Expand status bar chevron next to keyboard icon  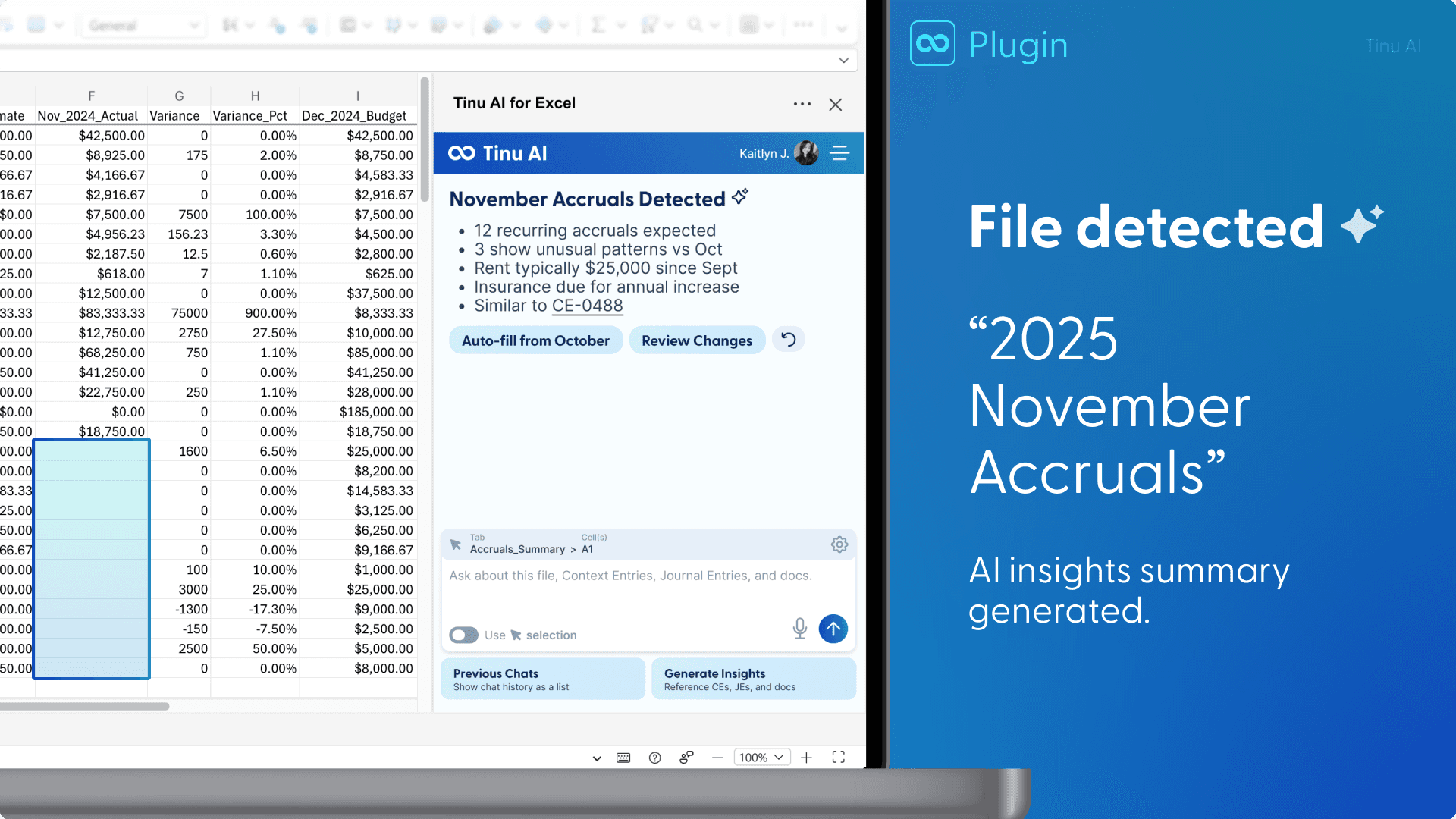pos(597,758)
